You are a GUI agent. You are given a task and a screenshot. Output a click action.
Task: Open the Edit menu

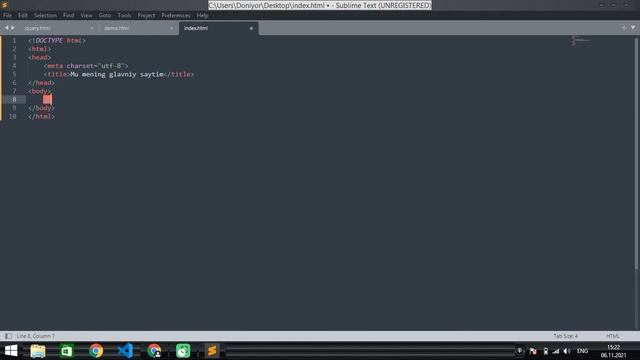click(x=22, y=16)
